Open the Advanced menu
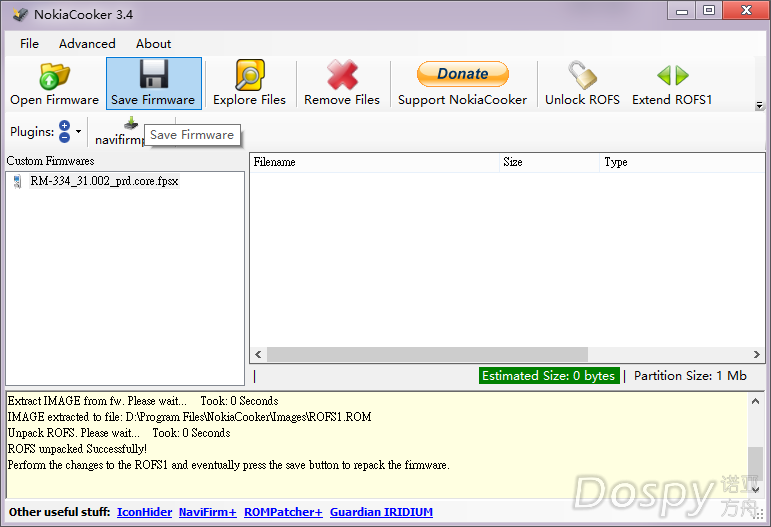The height and width of the screenshot is (527, 771). 87,44
